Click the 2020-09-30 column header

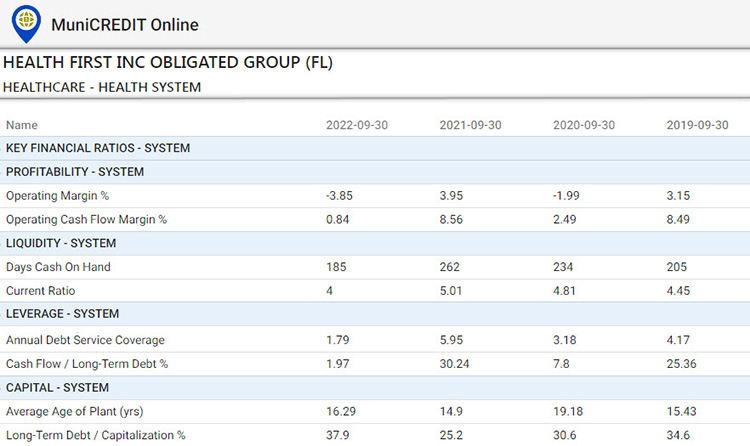click(x=584, y=125)
